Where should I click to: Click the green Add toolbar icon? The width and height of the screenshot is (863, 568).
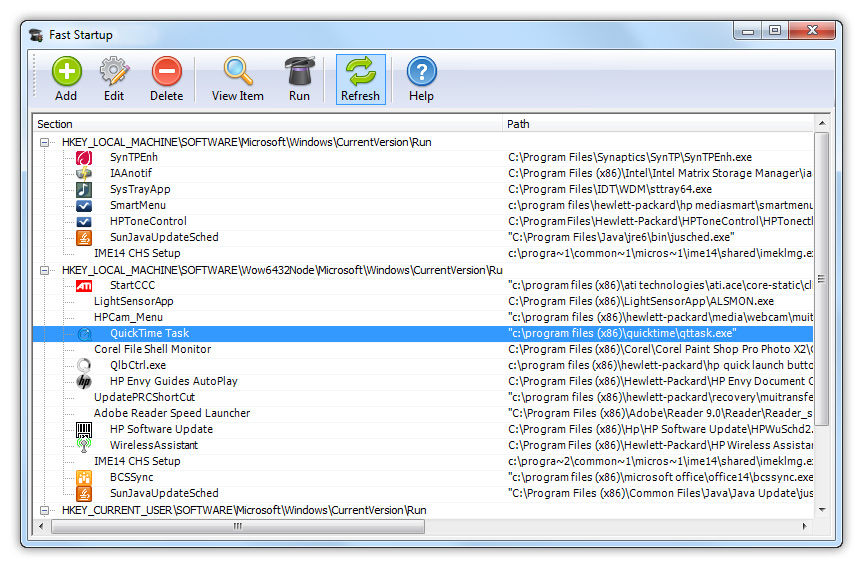(66, 73)
